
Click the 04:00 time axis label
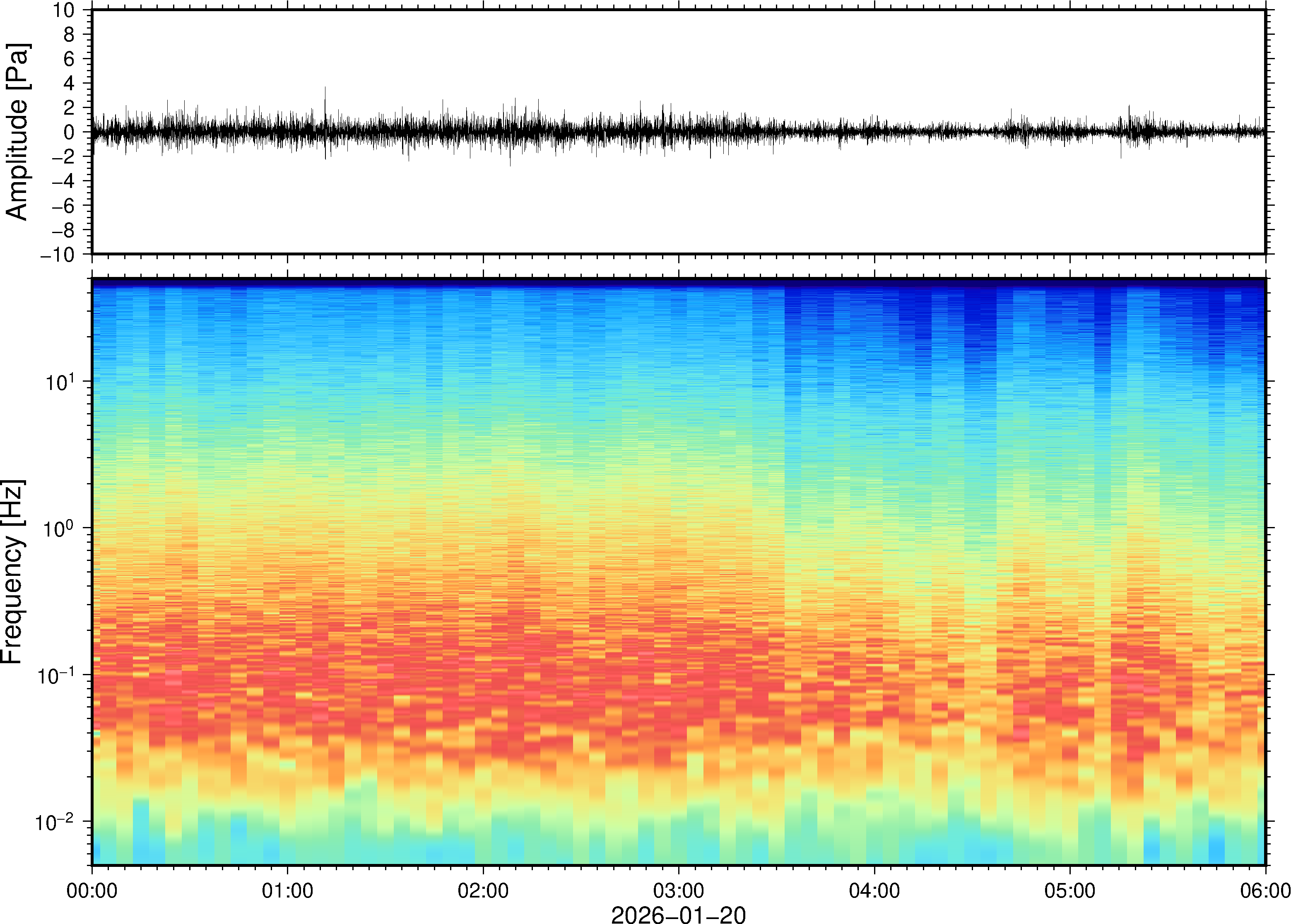pos(874,890)
